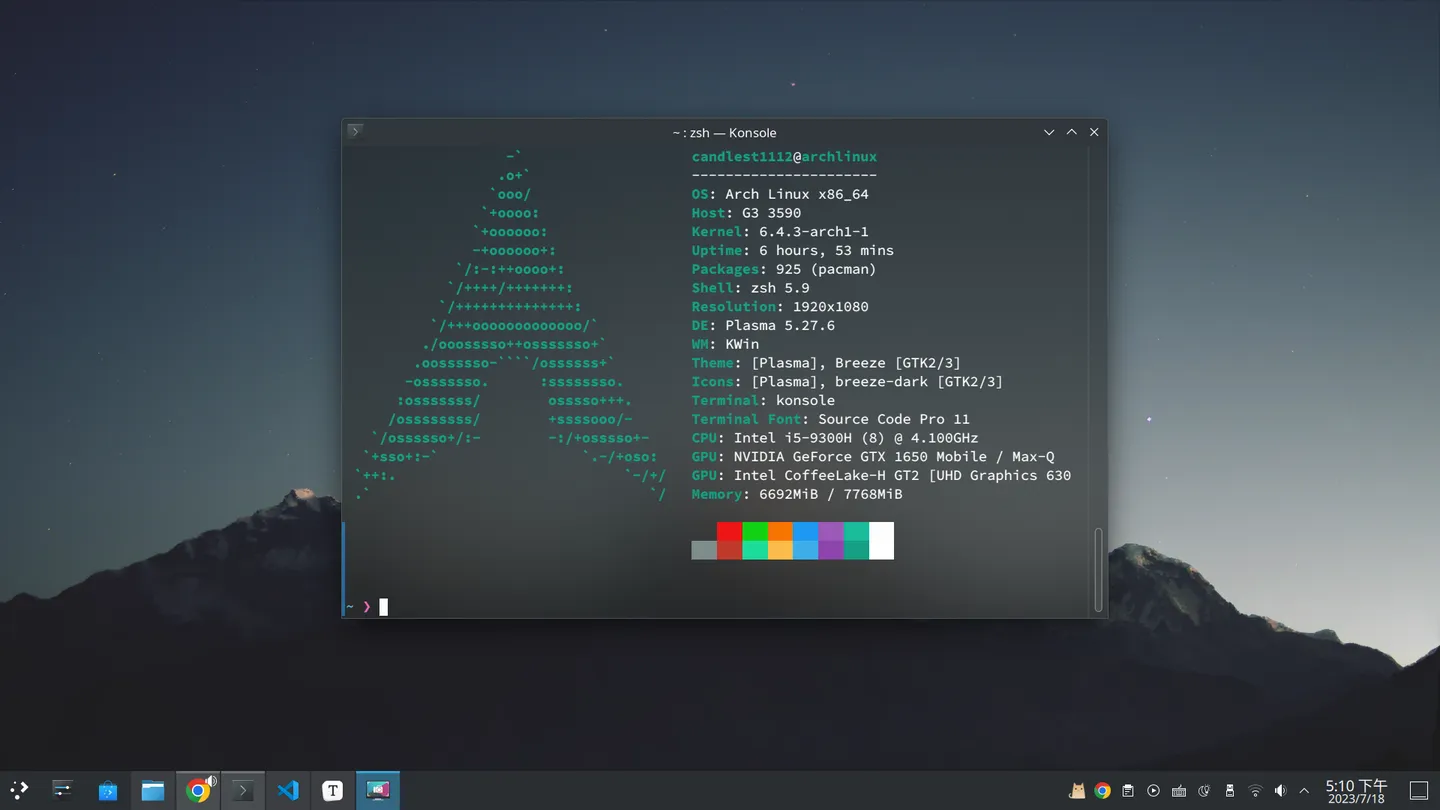1440x810 pixels.
Task: Launch Discover software center from the taskbar
Action: click(107, 790)
